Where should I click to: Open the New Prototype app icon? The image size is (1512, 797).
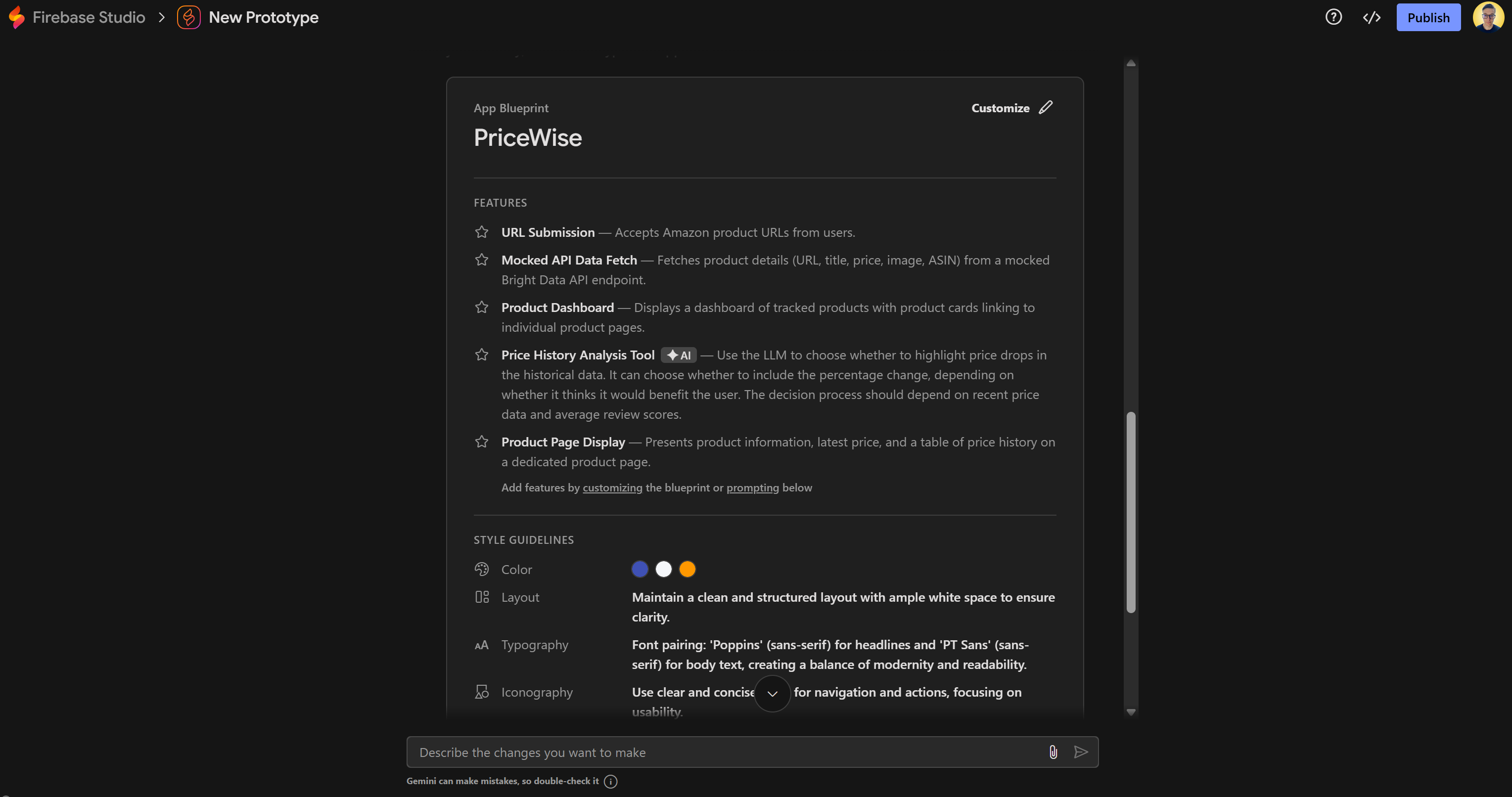(x=188, y=17)
